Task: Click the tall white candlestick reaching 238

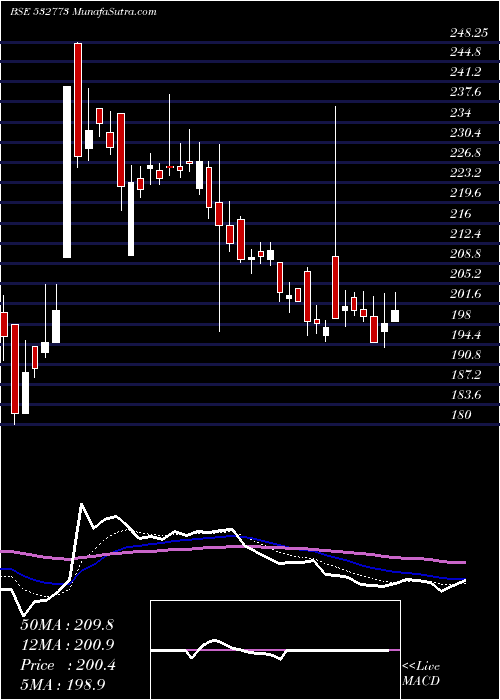Action: [x=67, y=172]
